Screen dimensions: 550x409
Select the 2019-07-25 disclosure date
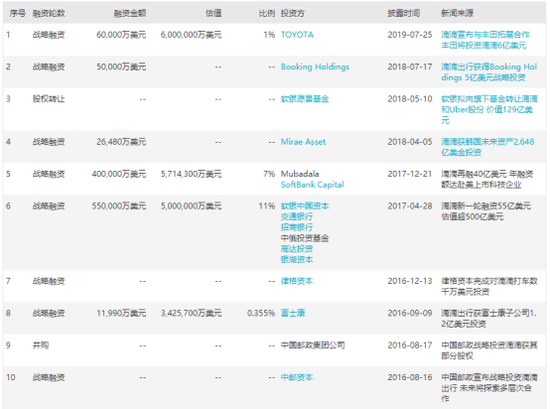point(410,35)
